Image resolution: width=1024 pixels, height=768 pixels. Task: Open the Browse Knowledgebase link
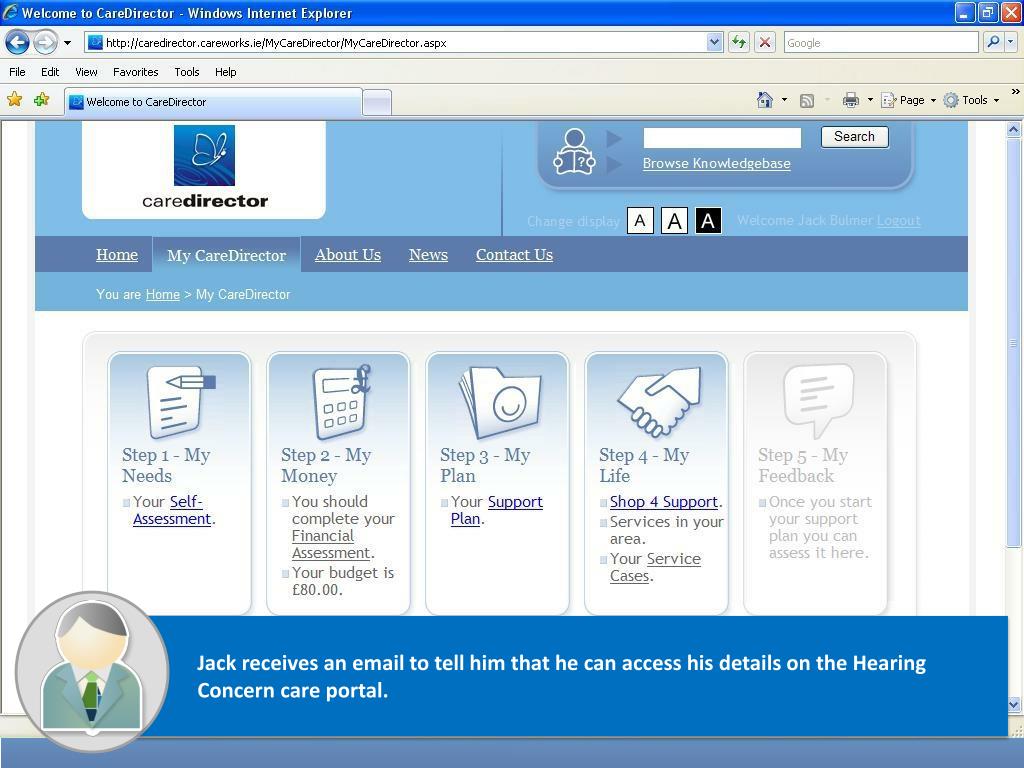(x=716, y=163)
